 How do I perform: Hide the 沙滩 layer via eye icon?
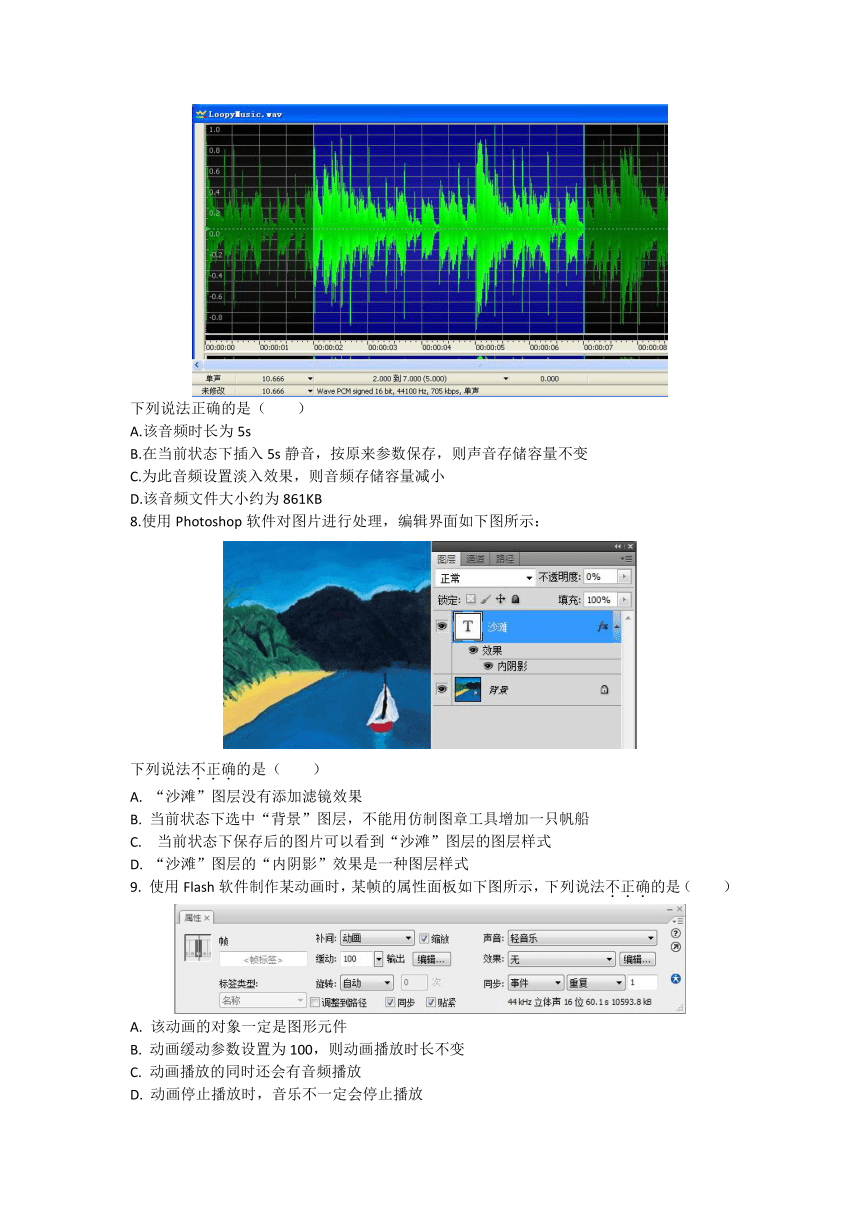442,626
